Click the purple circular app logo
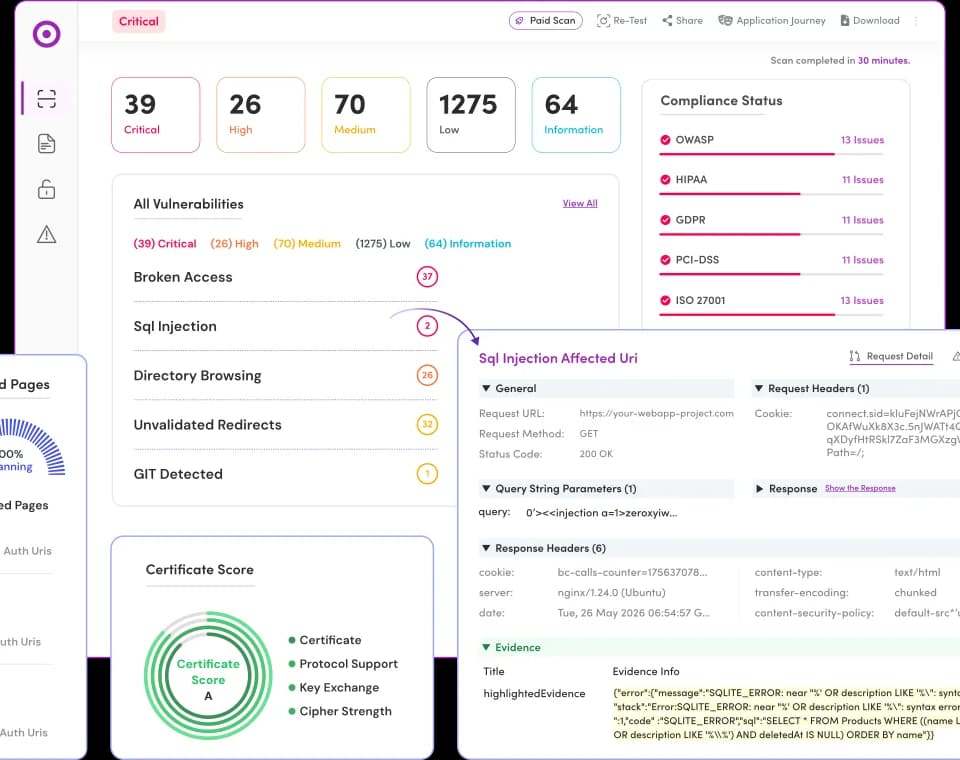960x760 pixels. pyautogui.click(x=47, y=34)
